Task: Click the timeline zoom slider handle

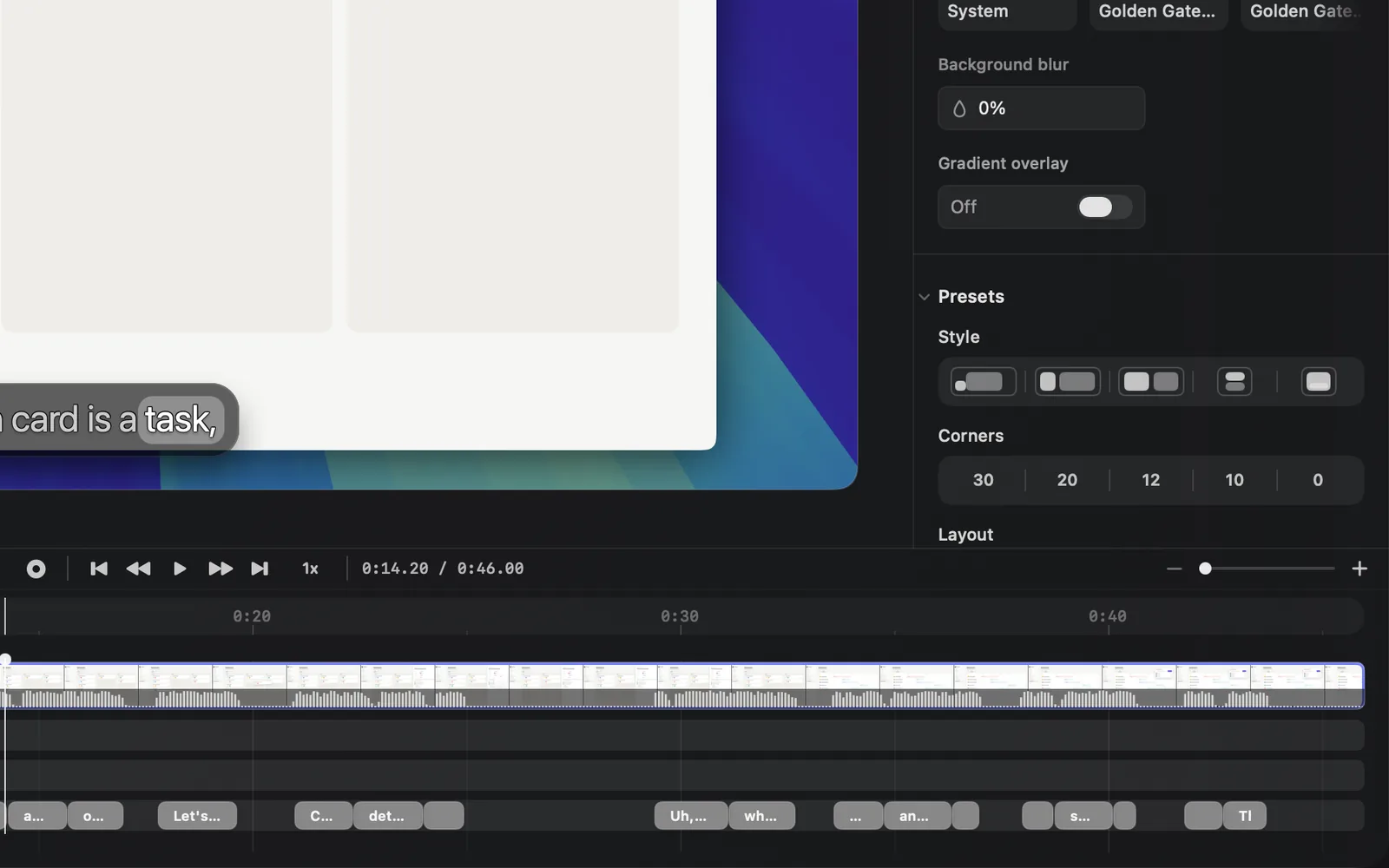Action: 1205,569
